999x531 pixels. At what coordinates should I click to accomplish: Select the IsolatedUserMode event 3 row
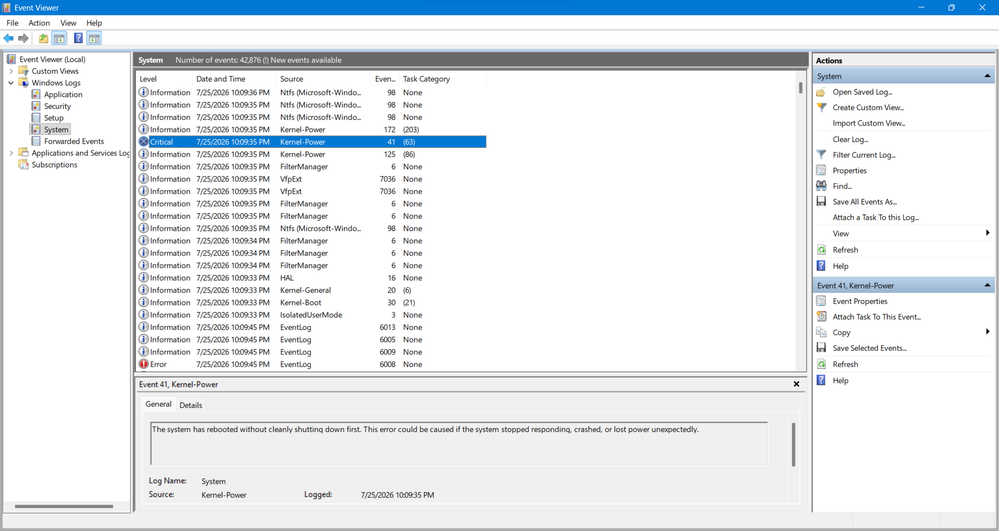tap(312, 315)
